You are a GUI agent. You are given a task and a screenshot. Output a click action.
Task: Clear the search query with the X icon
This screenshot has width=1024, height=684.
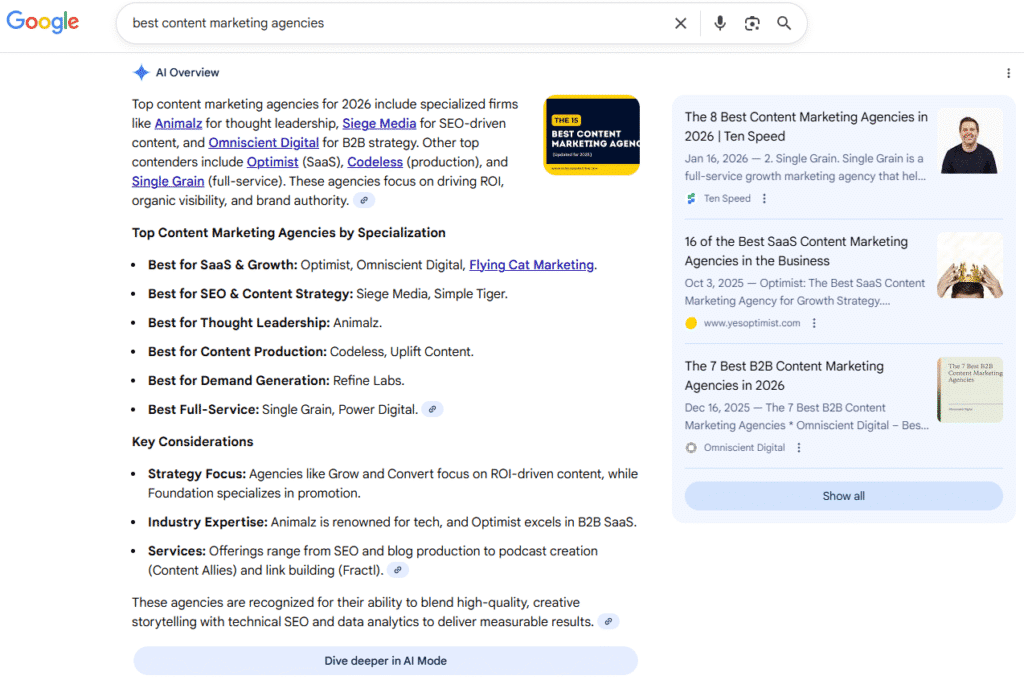(x=680, y=23)
